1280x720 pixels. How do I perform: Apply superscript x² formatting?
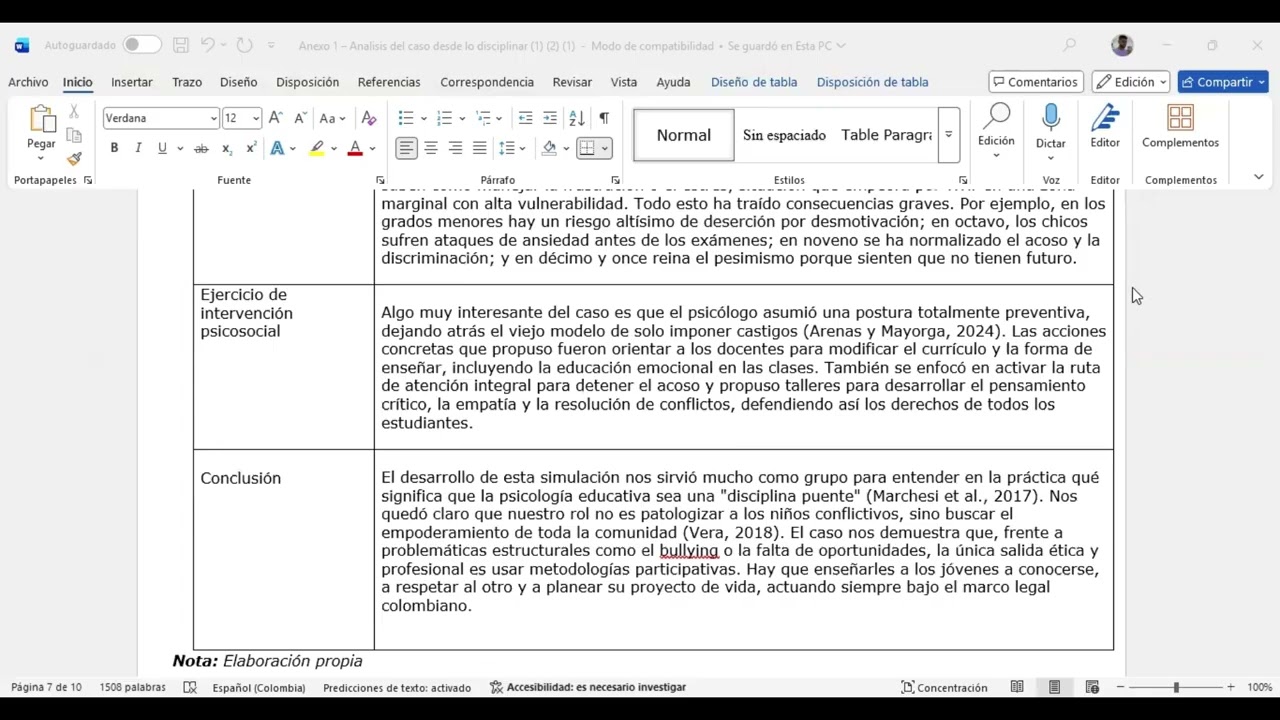[x=251, y=148]
